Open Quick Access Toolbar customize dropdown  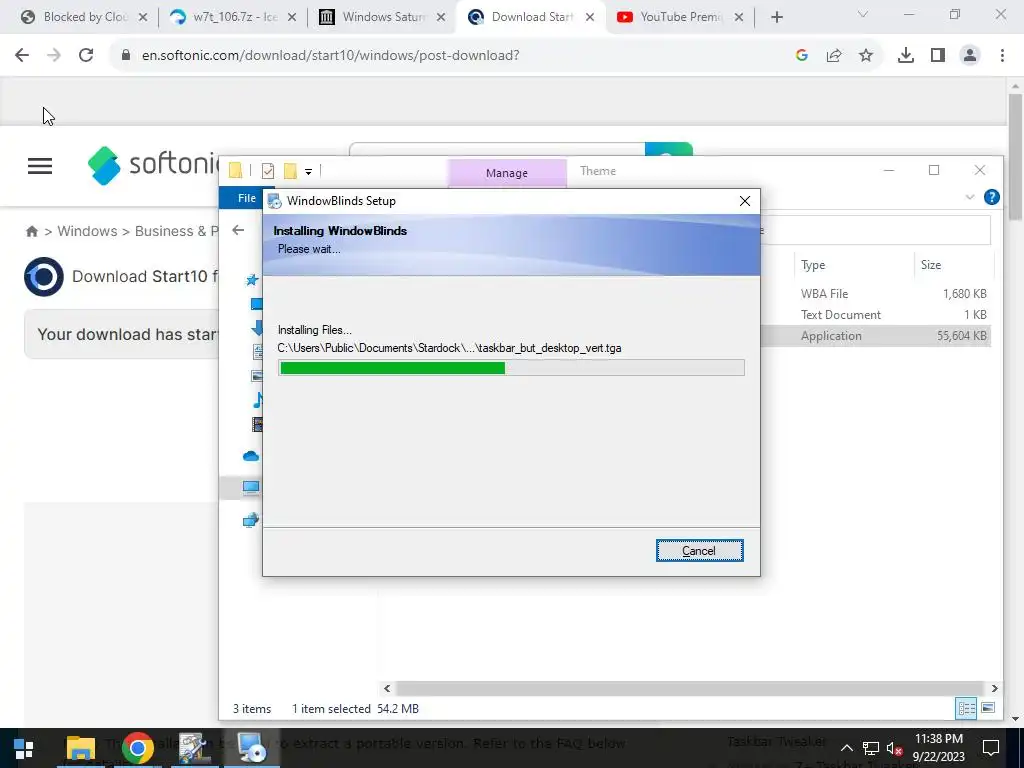[x=308, y=172]
